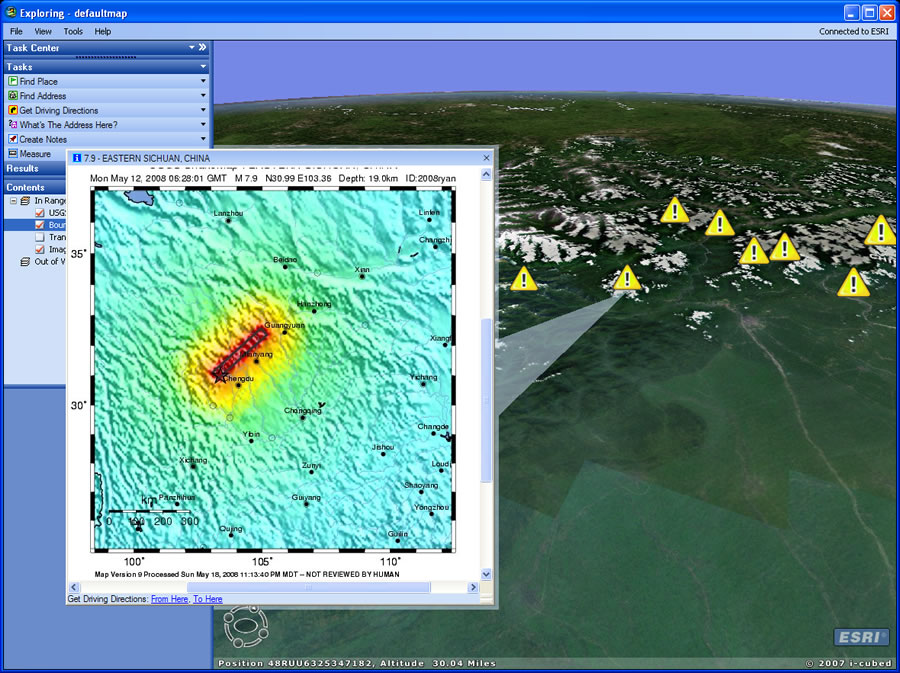The height and width of the screenshot is (673, 900).
Task: Click the popup scroll-right arrow
Action: (473, 587)
